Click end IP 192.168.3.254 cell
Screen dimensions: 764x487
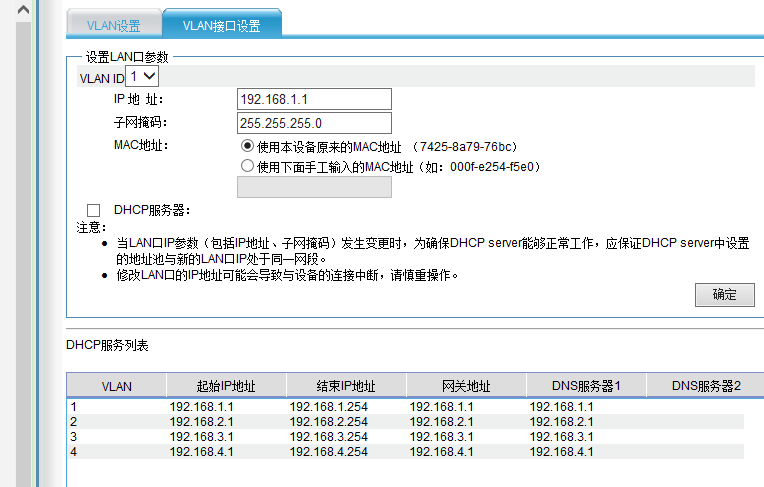click(x=328, y=437)
